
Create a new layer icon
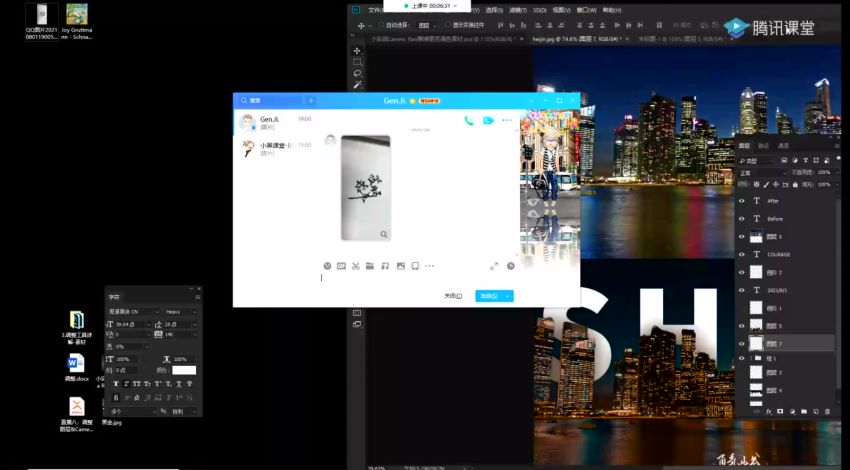[815, 412]
